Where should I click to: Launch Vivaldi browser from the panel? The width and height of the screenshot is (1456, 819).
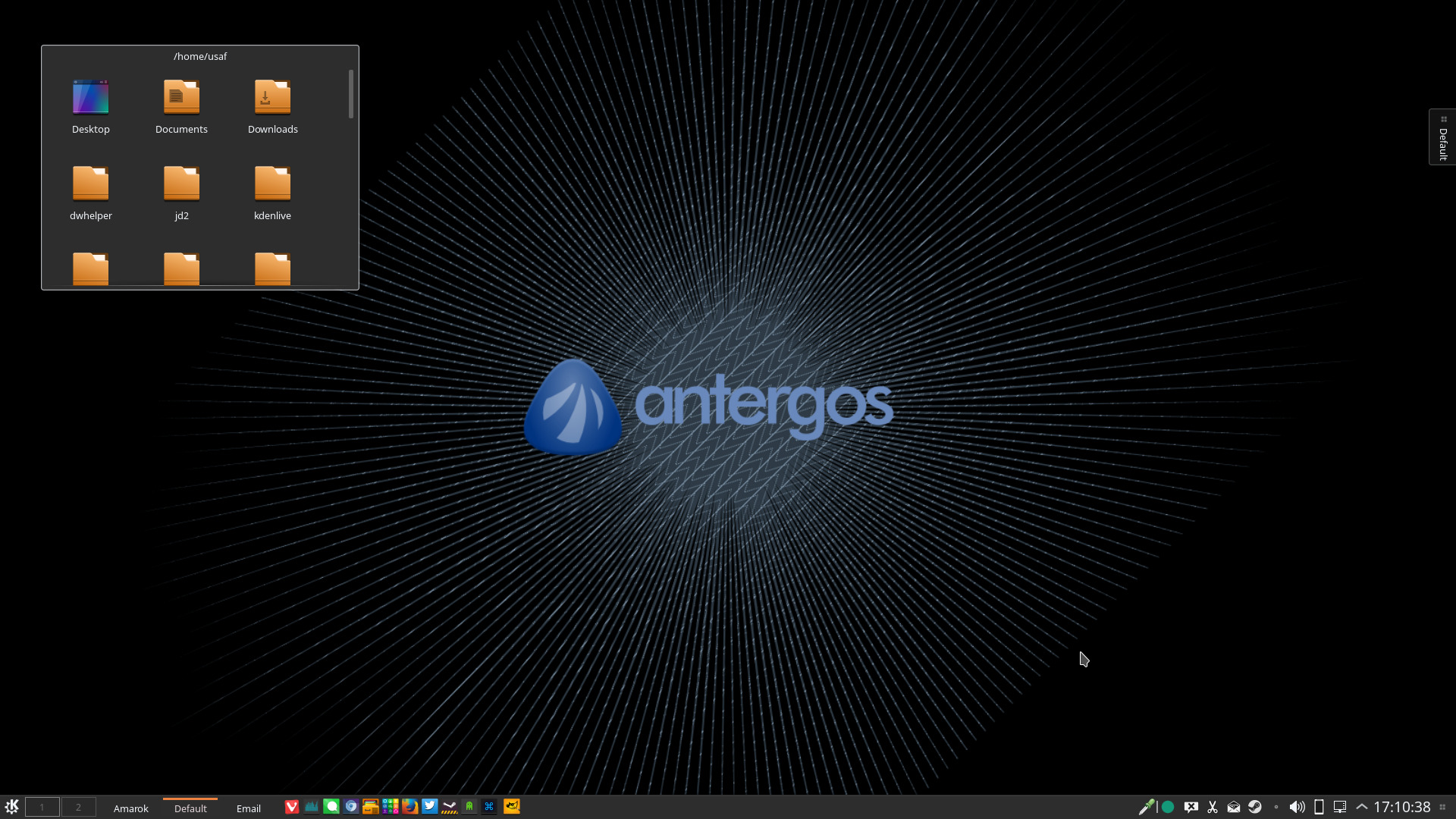tap(292, 807)
